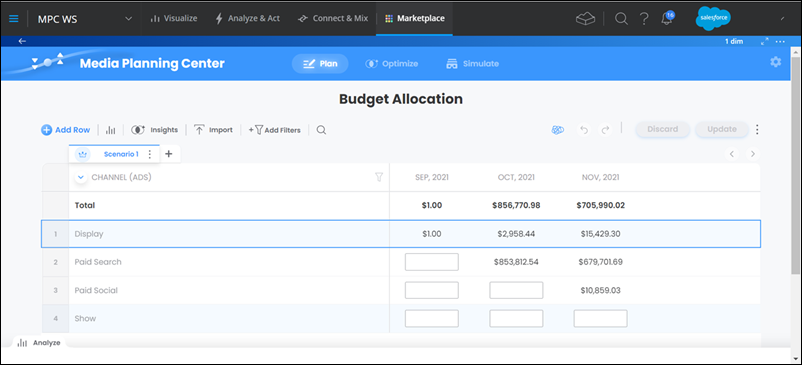Viewport: 802px width, 365px height.
Task: Click the SEP, 2021 column header
Action: click(432, 177)
